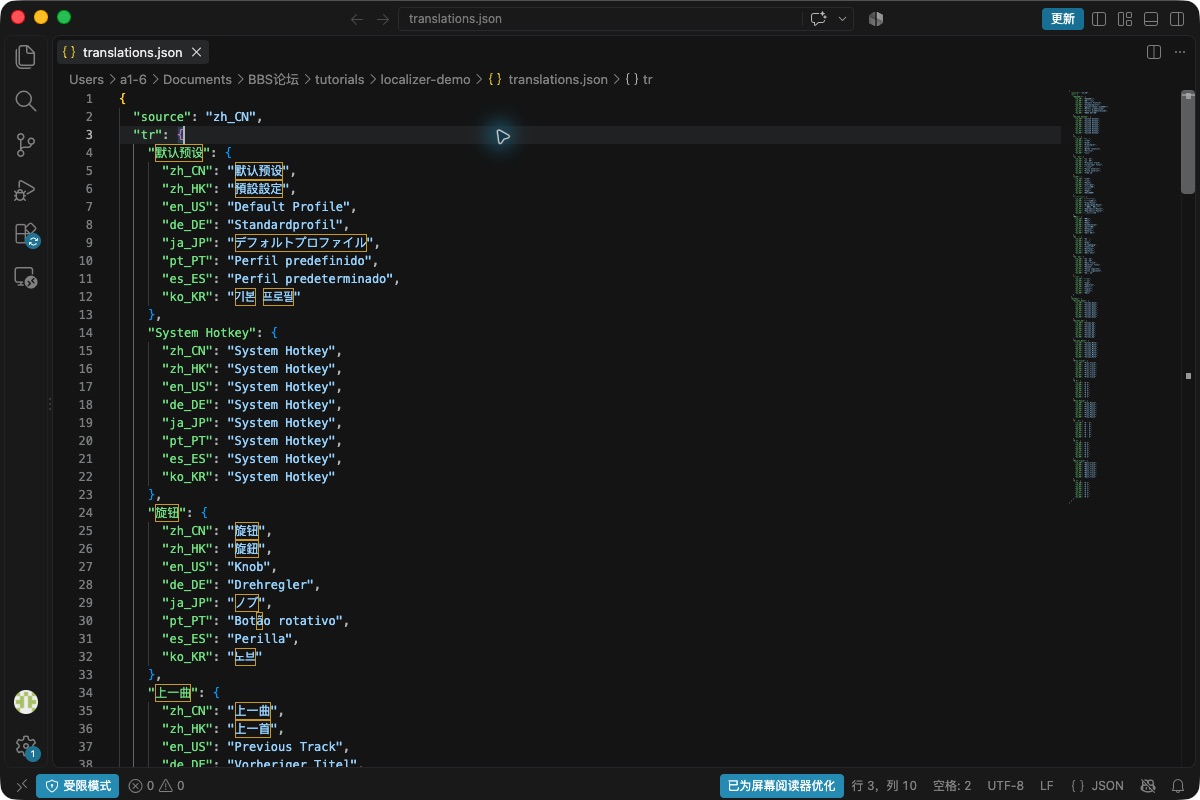Open the editor more actions menu
Viewport: 1200px width, 800px height.
coord(1178,52)
